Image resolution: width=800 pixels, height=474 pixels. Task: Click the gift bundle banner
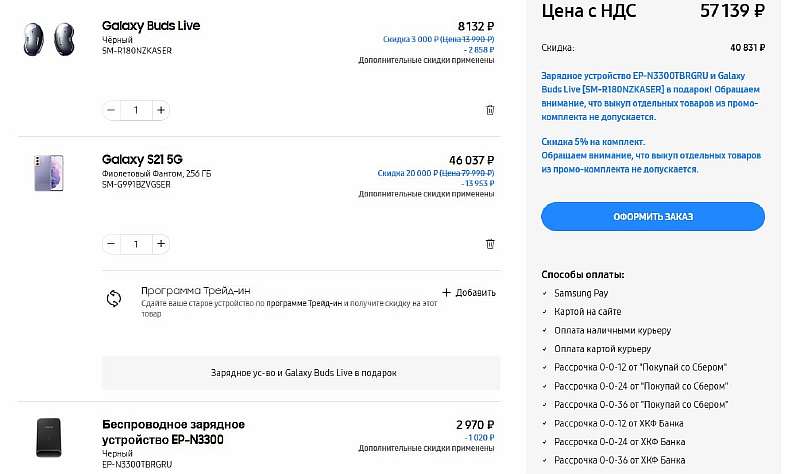click(x=302, y=372)
